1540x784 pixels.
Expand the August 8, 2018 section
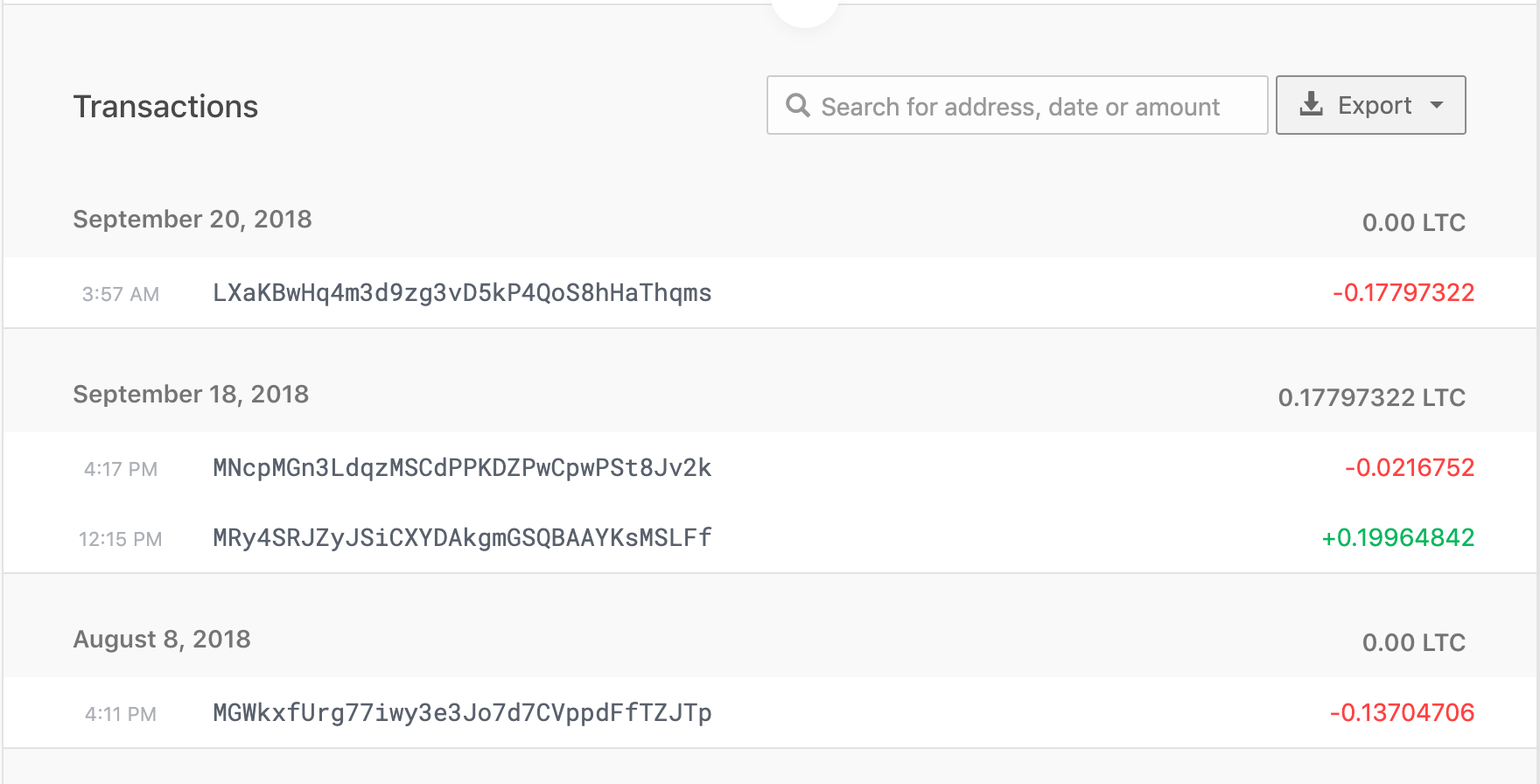click(x=161, y=640)
